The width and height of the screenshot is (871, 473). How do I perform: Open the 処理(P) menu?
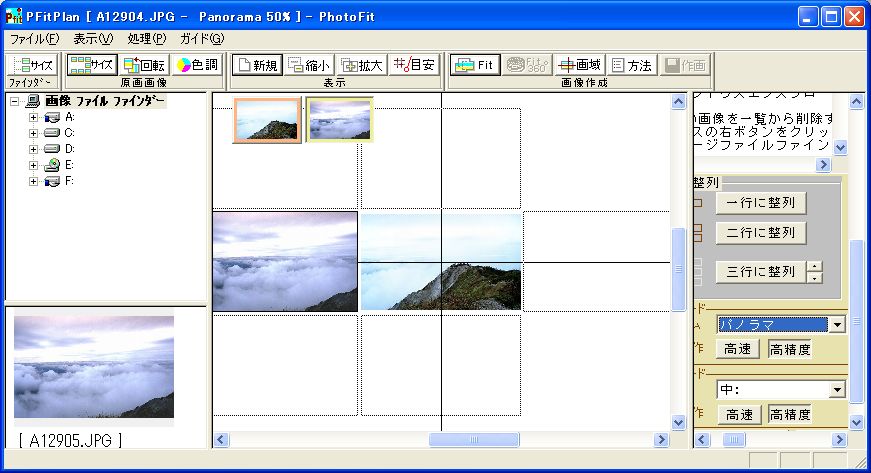tap(147, 39)
